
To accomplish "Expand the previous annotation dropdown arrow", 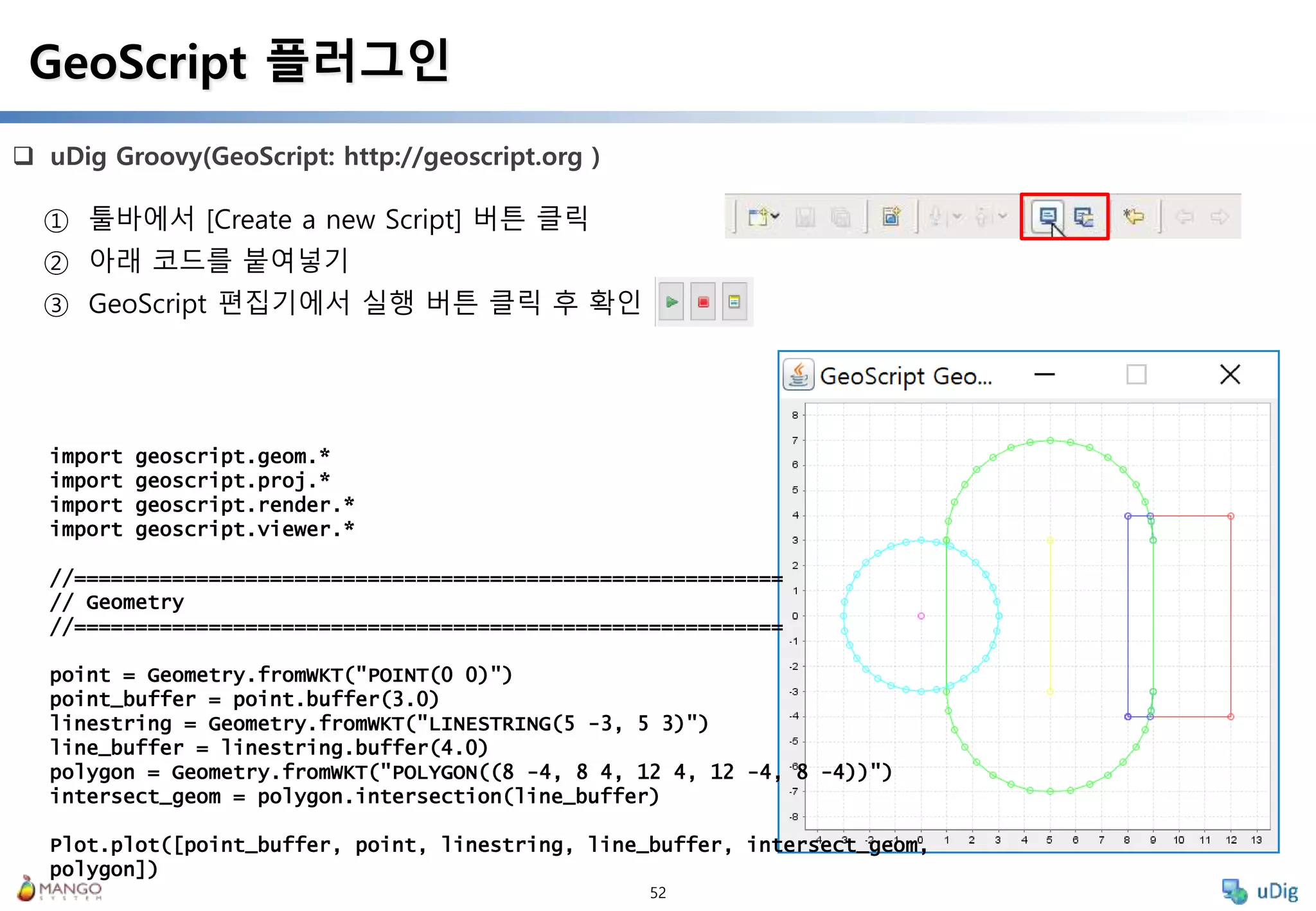I will tap(1002, 217).
